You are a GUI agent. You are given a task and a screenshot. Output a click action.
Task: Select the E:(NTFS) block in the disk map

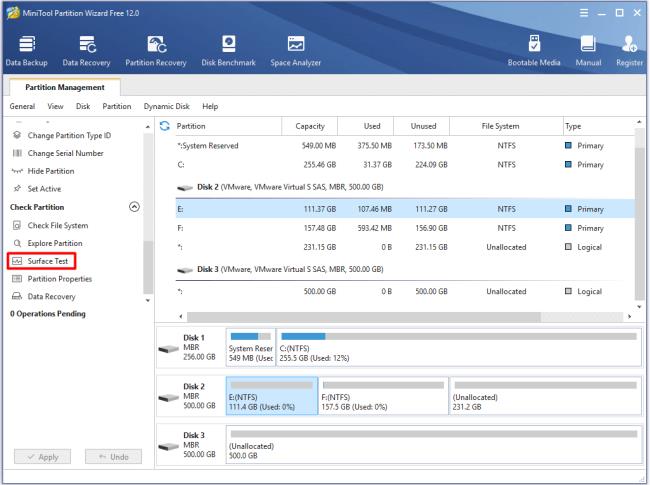coord(272,396)
